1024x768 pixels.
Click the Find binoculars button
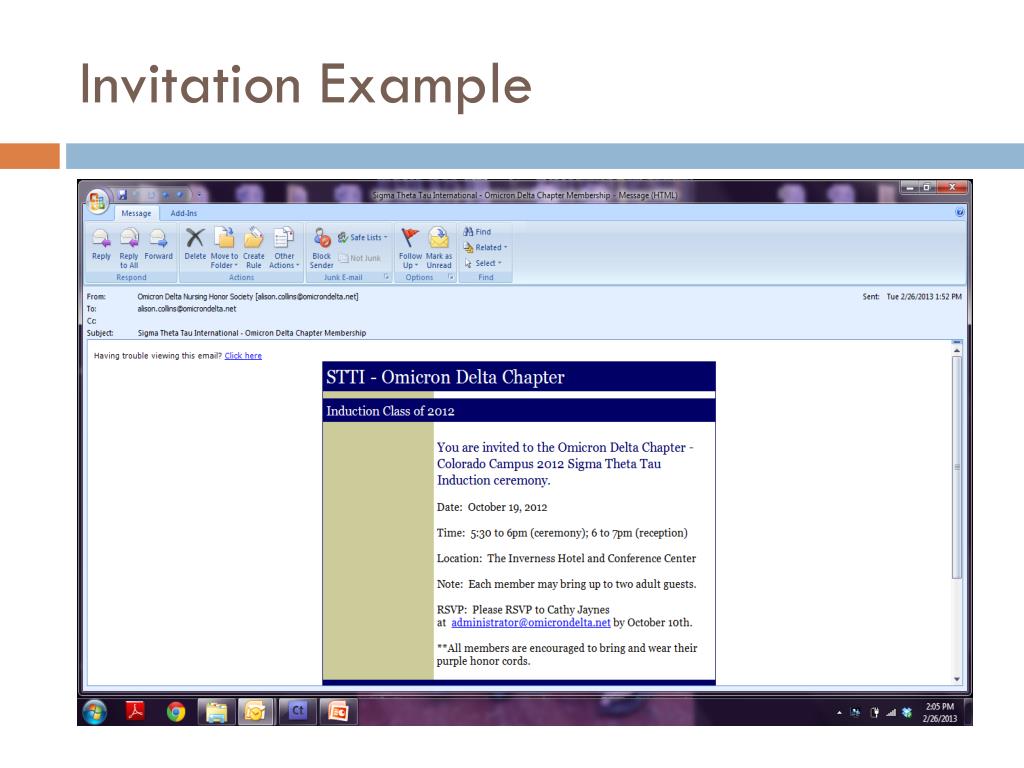click(x=477, y=232)
